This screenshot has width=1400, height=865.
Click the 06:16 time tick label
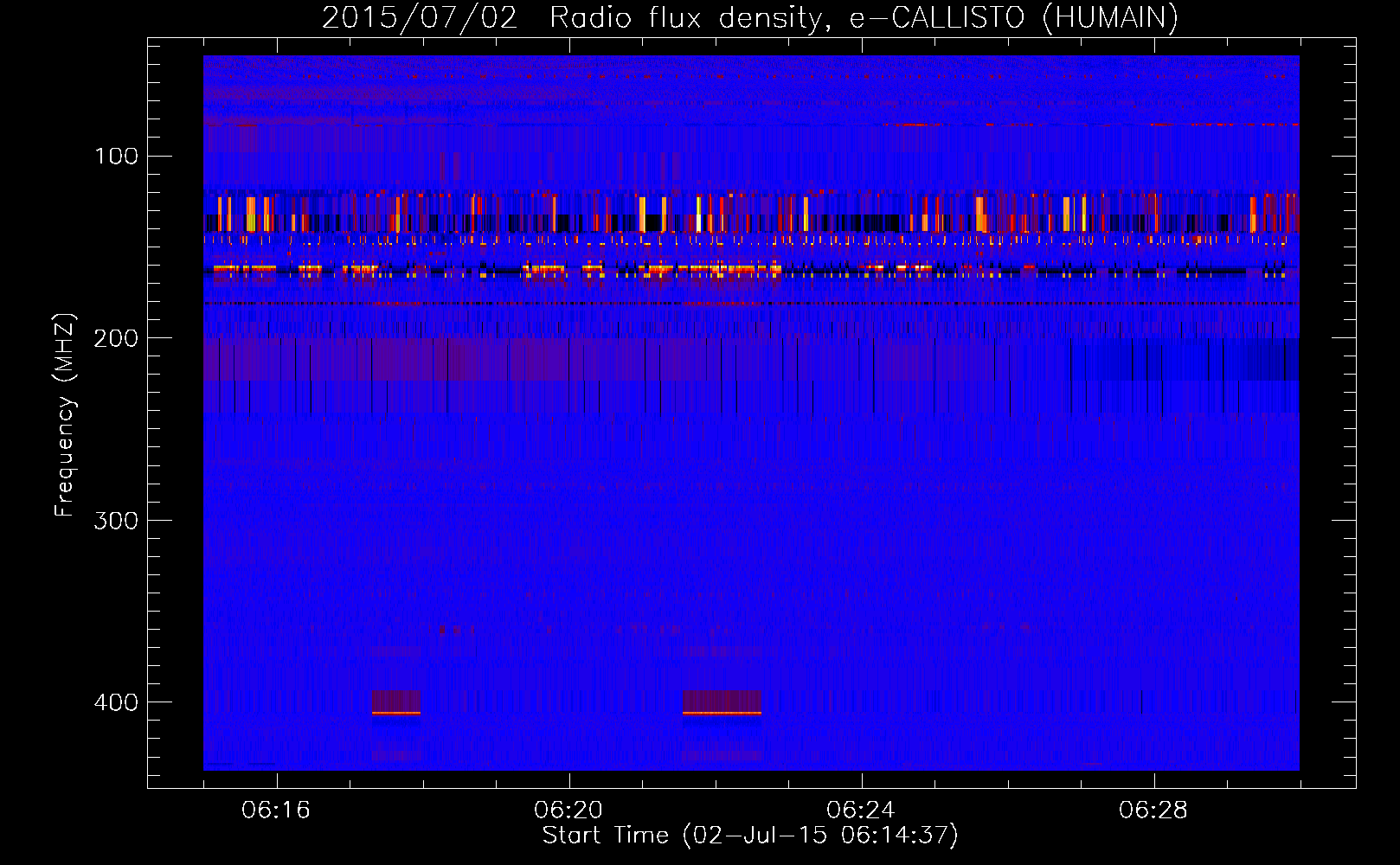(x=276, y=811)
